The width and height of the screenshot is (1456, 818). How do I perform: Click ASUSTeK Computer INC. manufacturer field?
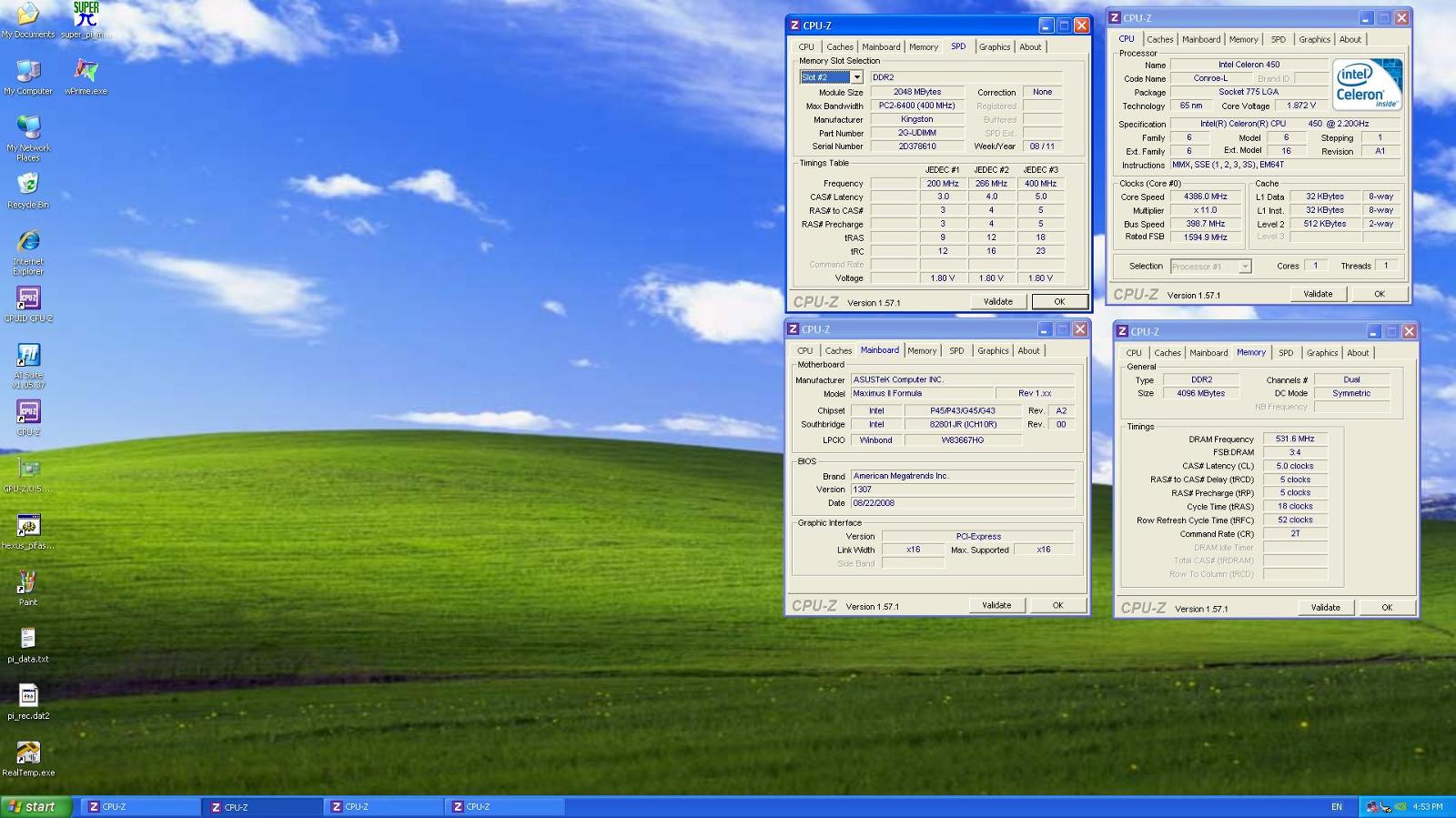pyautogui.click(x=963, y=380)
